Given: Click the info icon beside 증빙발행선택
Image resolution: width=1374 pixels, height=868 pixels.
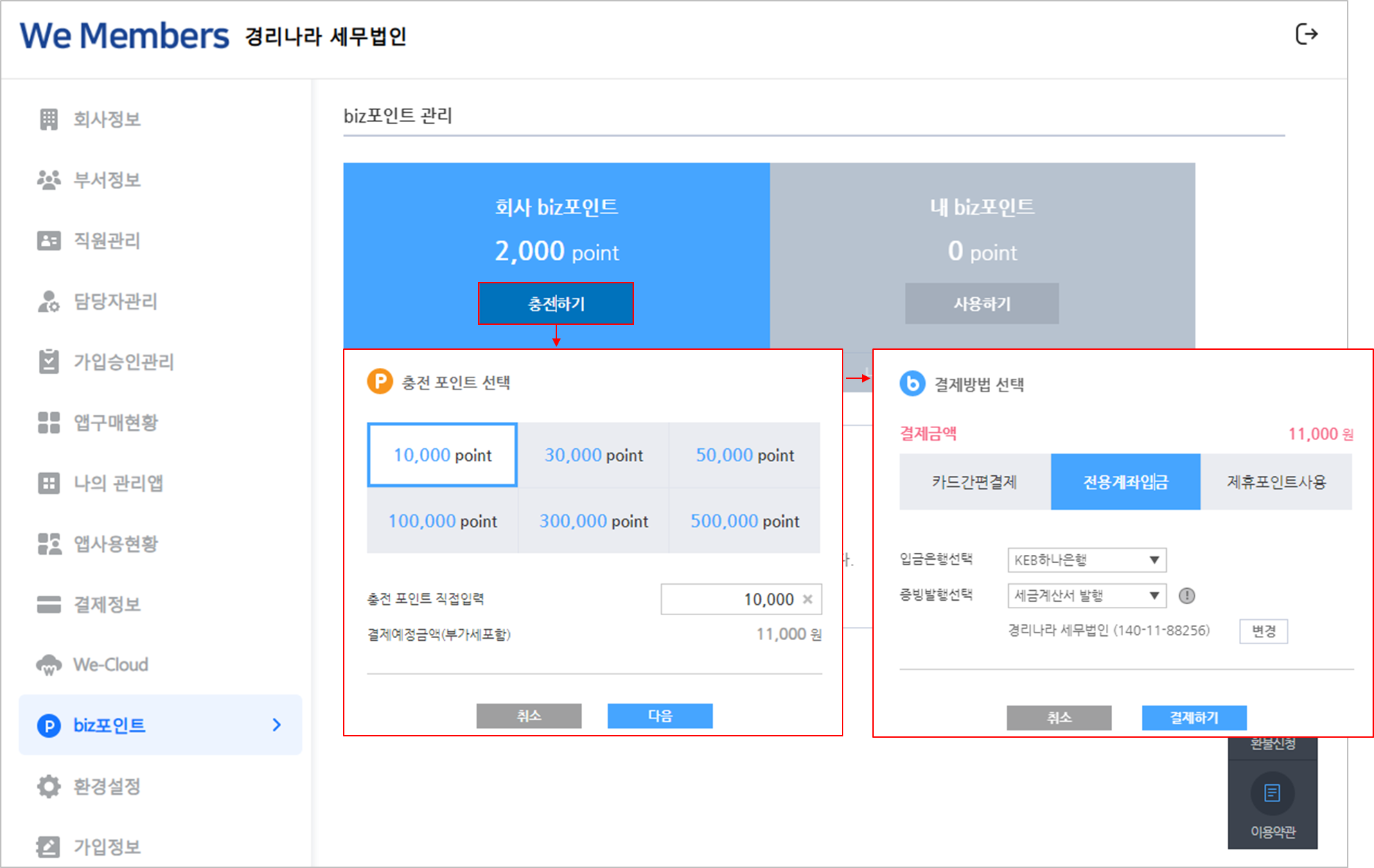Looking at the screenshot, I should tap(1187, 596).
